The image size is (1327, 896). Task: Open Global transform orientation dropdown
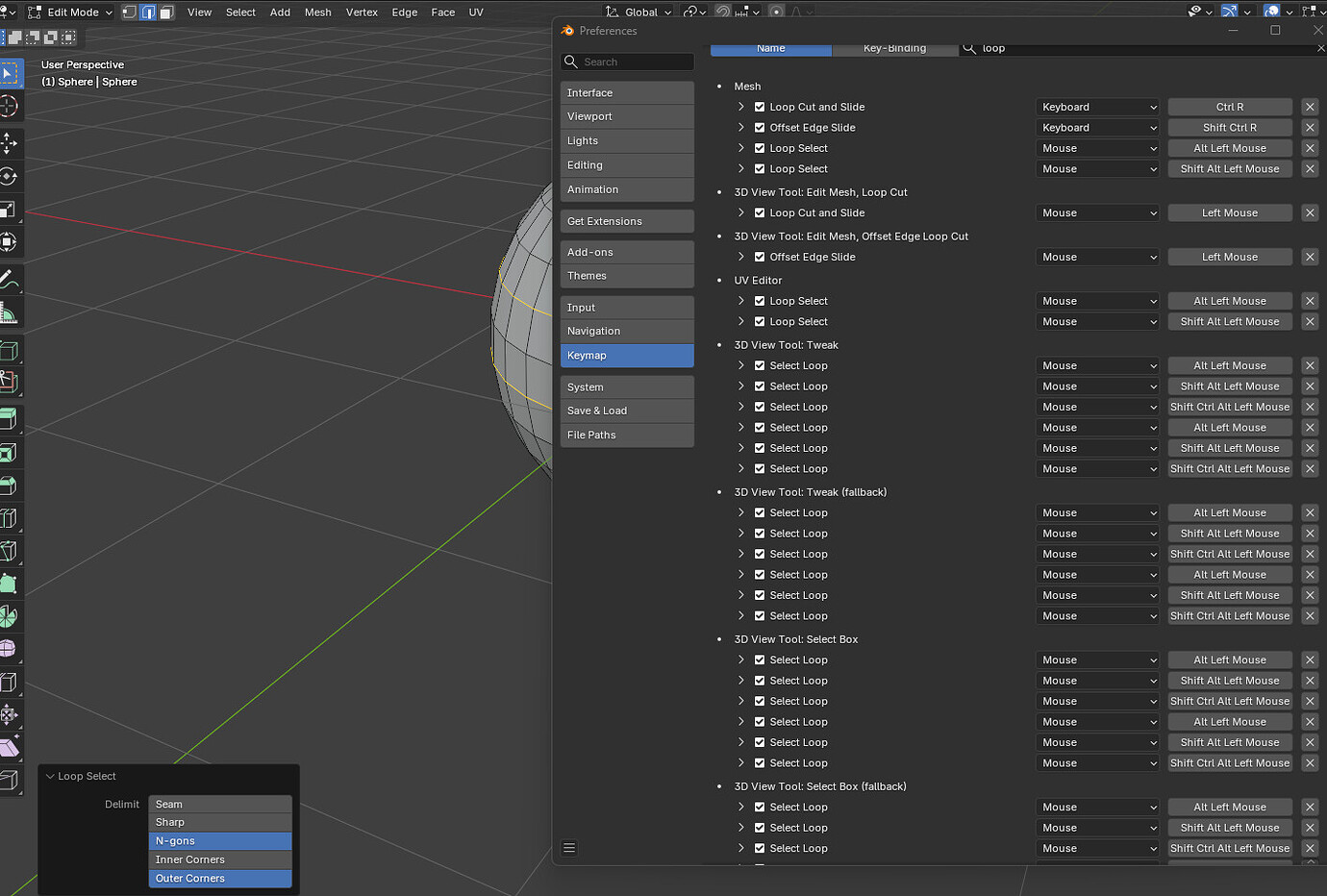point(638,12)
